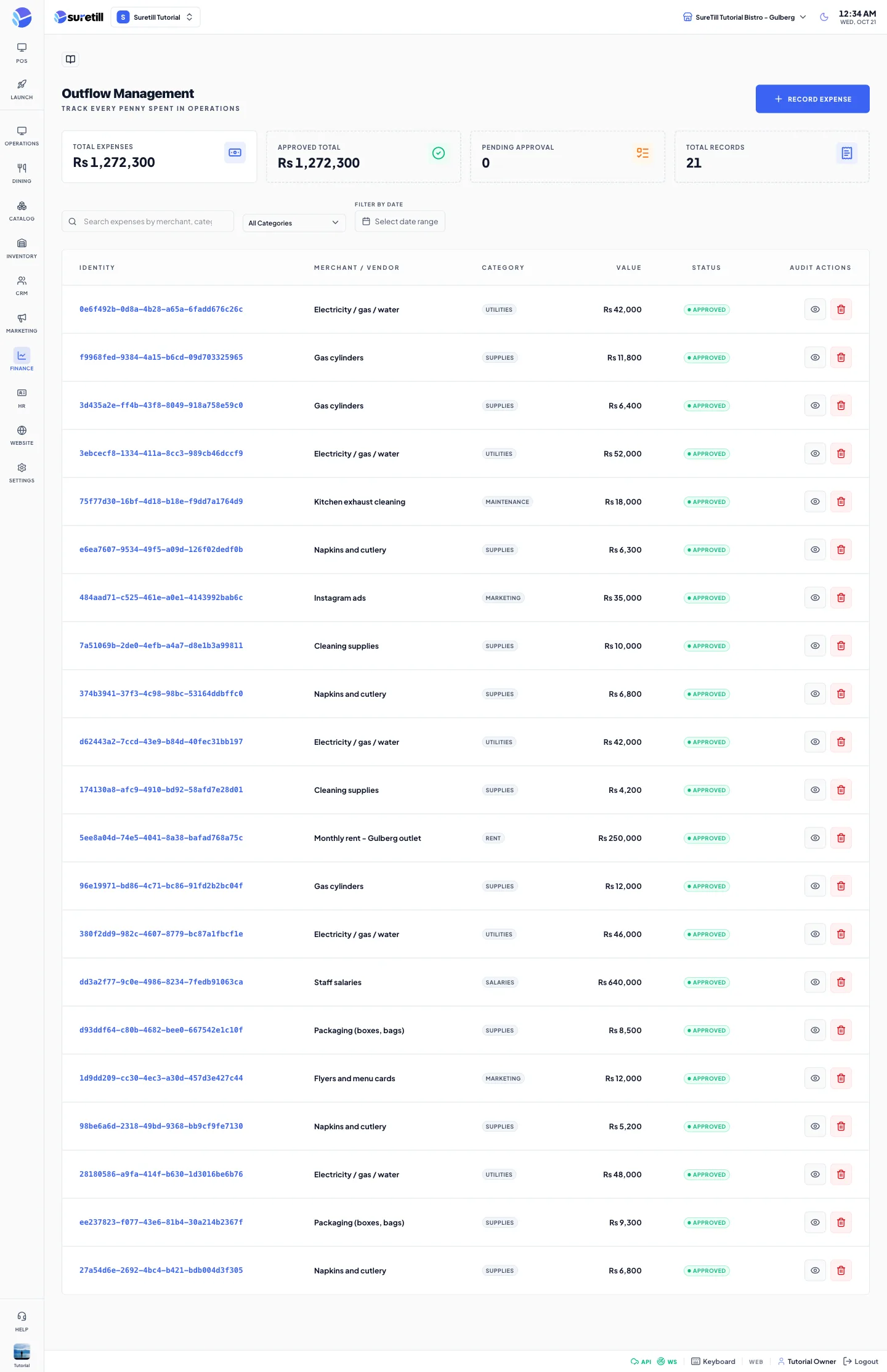Delete the Kitchen exhaust cleaning expense
Image resolution: width=887 pixels, height=1372 pixels.
841,501
